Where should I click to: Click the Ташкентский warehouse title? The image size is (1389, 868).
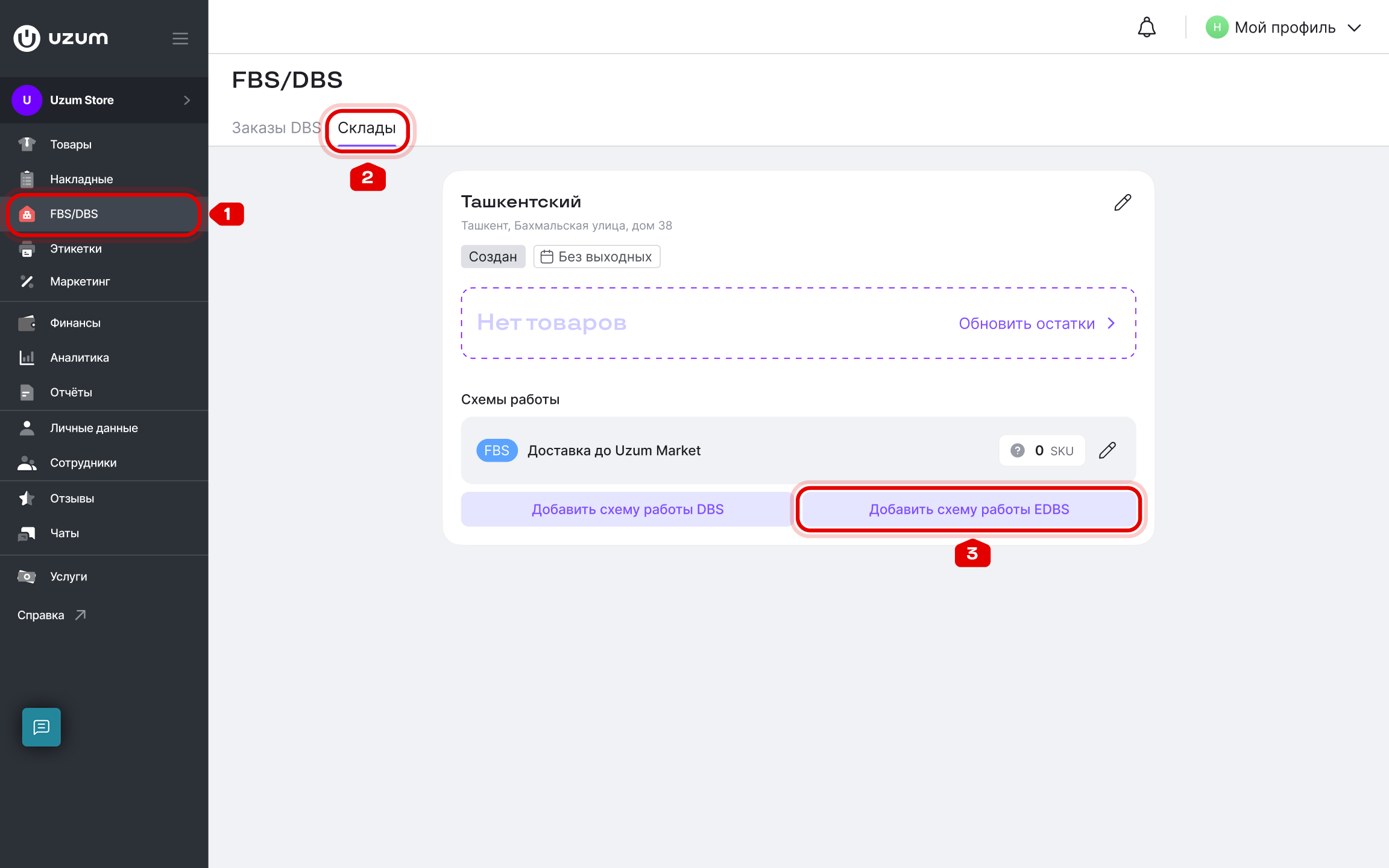[521, 202]
